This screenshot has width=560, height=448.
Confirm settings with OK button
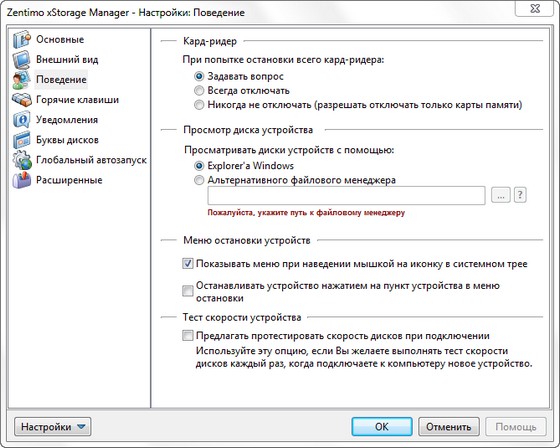pos(382,427)
